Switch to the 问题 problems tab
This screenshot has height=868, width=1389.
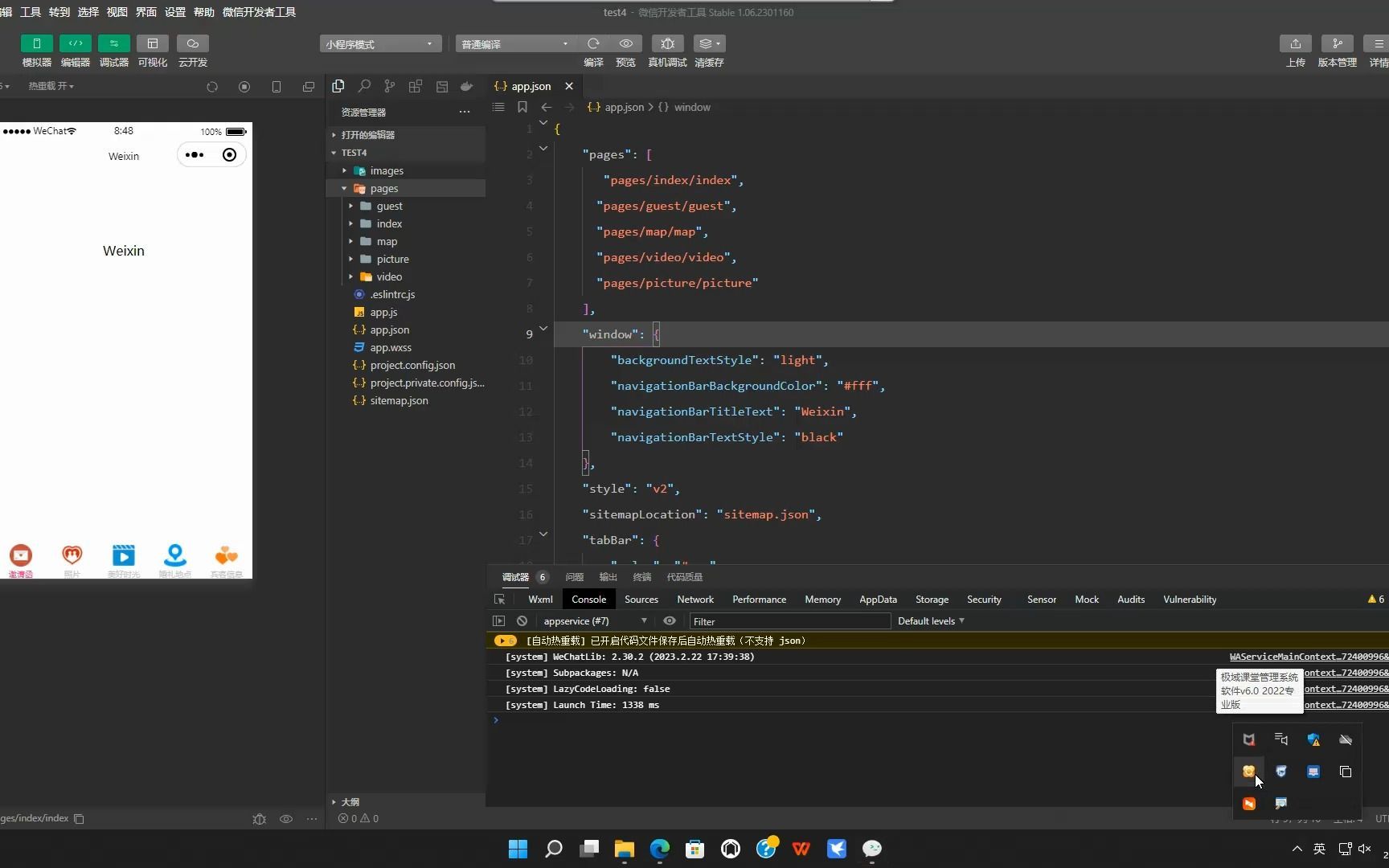coord(574,577)
